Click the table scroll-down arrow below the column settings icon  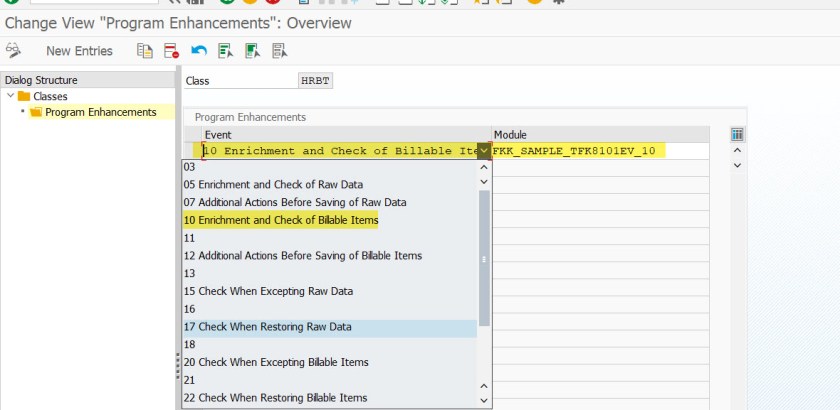coord(737,165)
